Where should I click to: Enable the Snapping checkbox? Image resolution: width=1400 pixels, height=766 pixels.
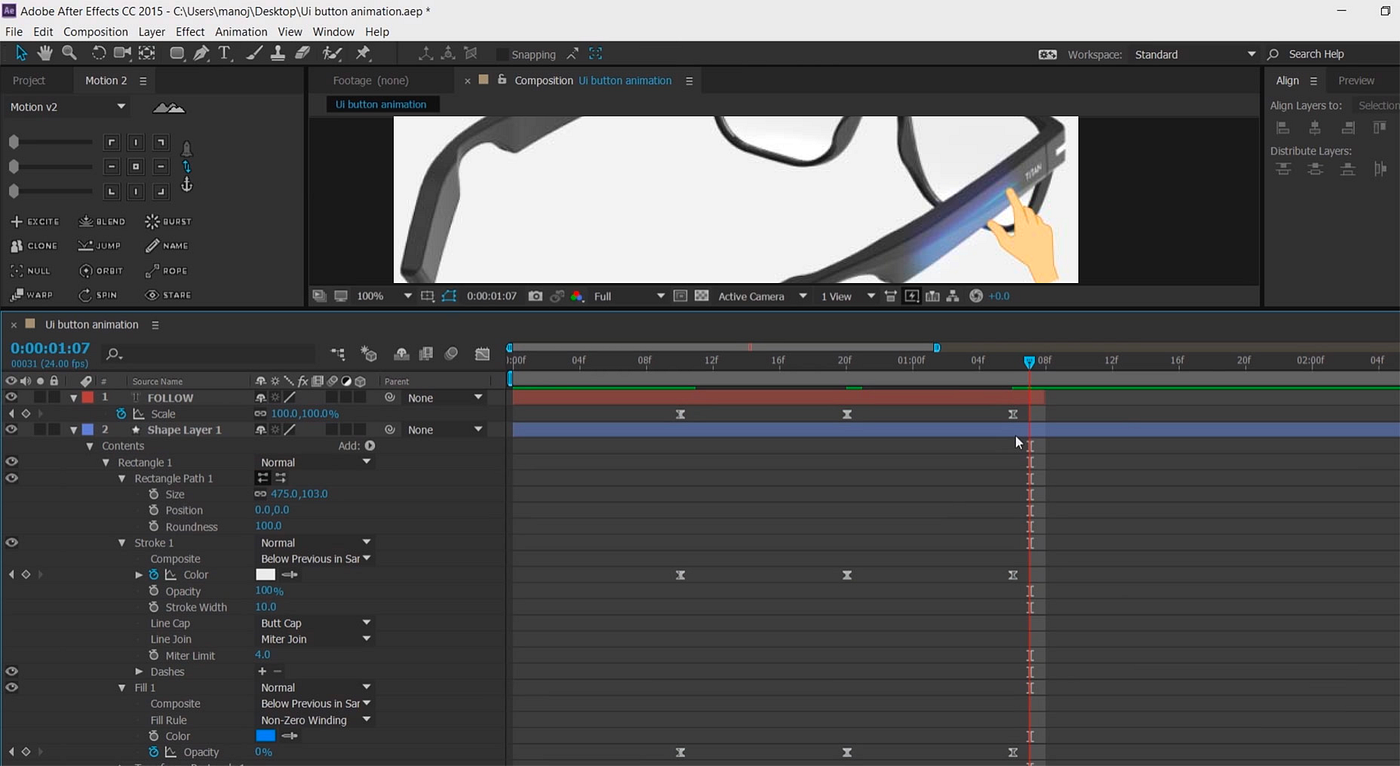pyautogui.click(x=502, y=54)
